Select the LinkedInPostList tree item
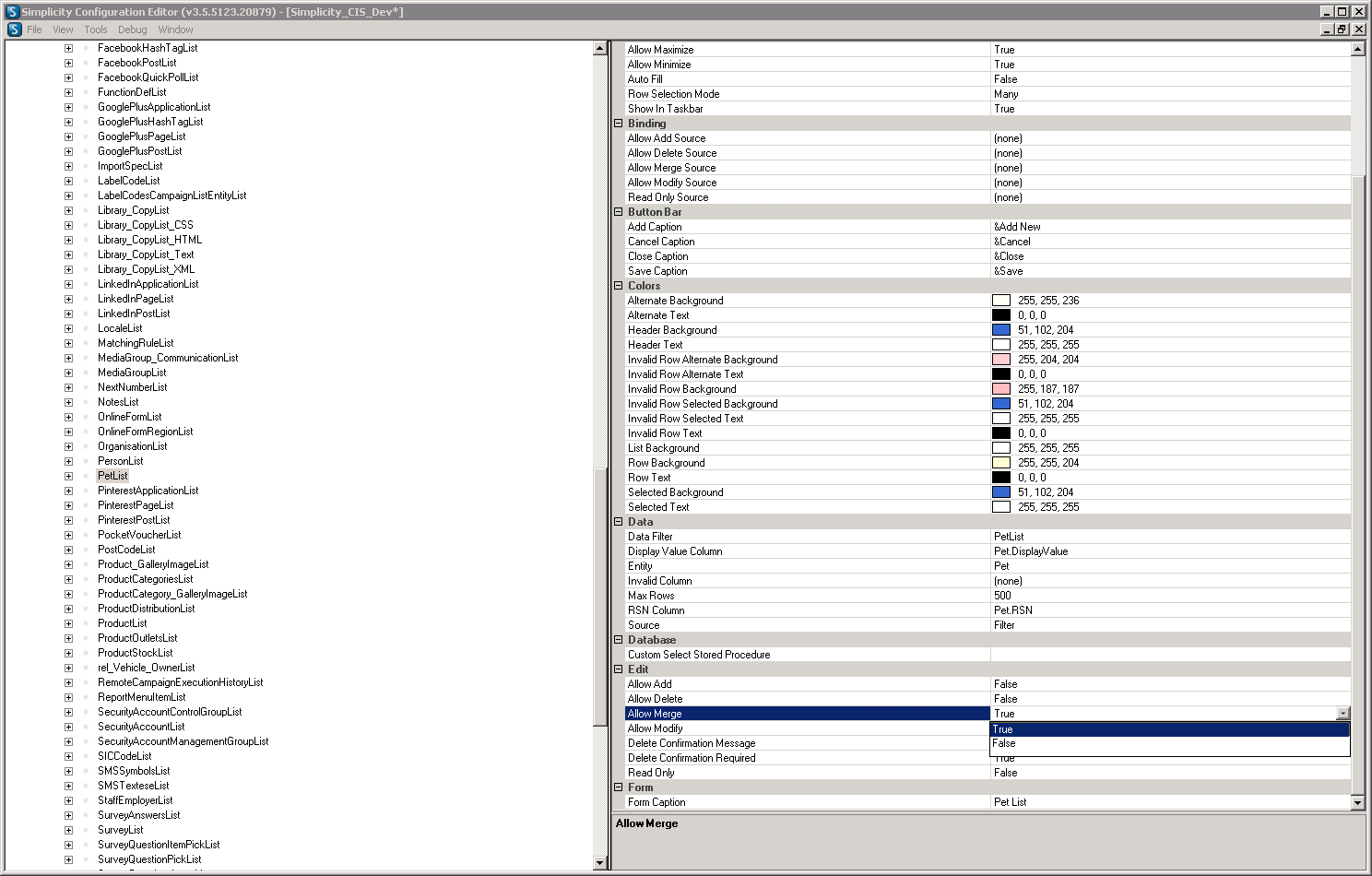 [134, 314]
